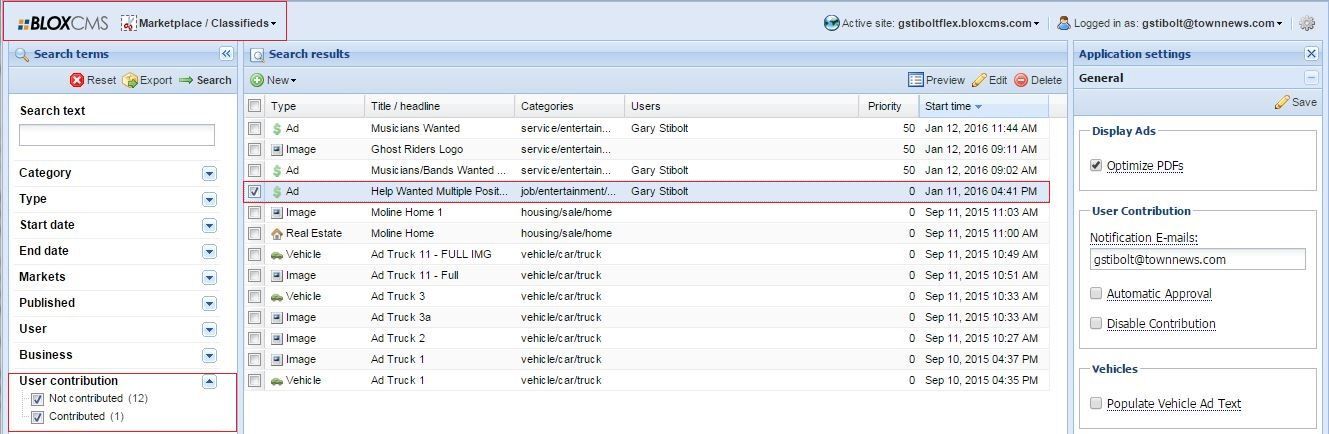Disable the Optimize PDFs checkbox

point(1096,165)
